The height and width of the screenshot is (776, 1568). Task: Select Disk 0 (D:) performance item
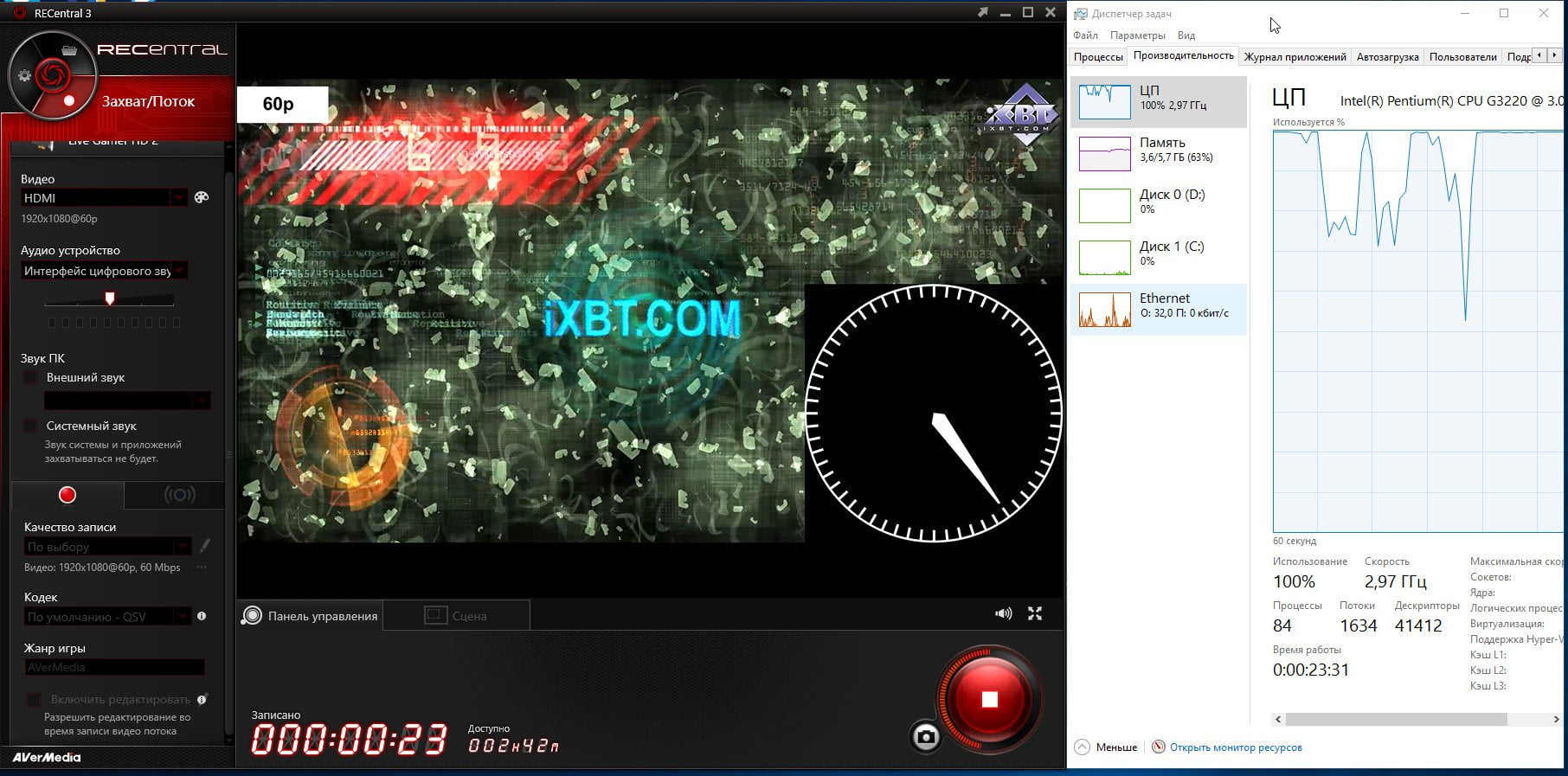point(1159,205)
